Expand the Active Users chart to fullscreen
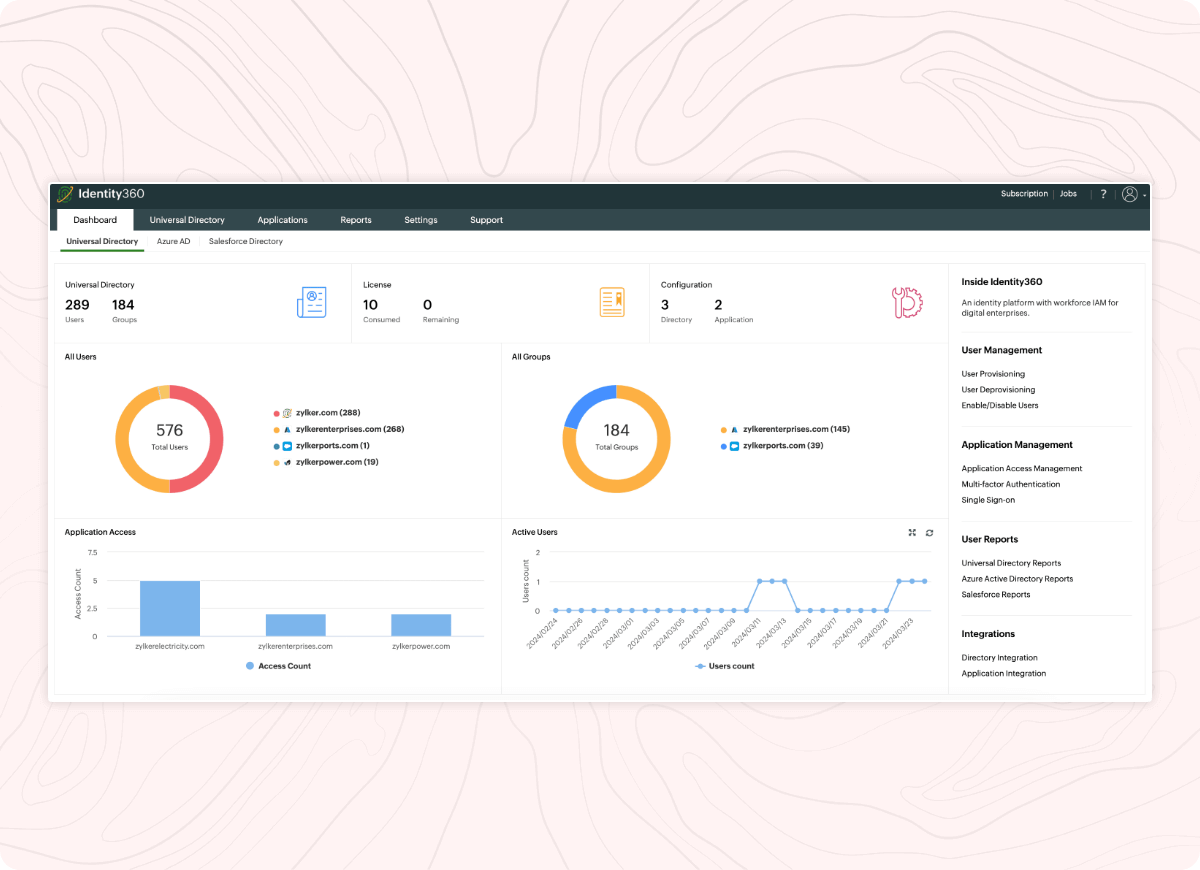This screenshot has height=870, width=1200. point(912,532)
